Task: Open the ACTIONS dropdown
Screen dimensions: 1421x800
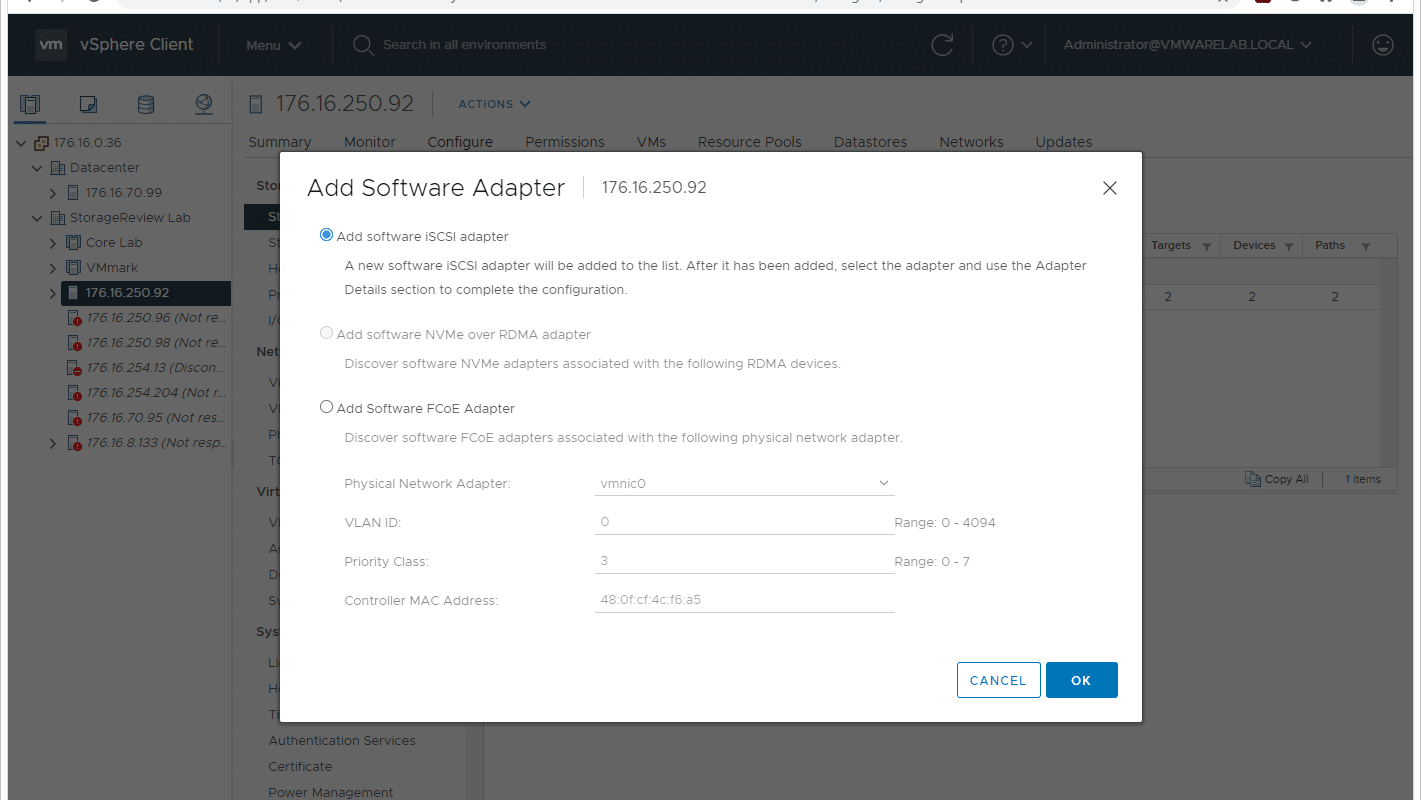Action: coord(494,104)
